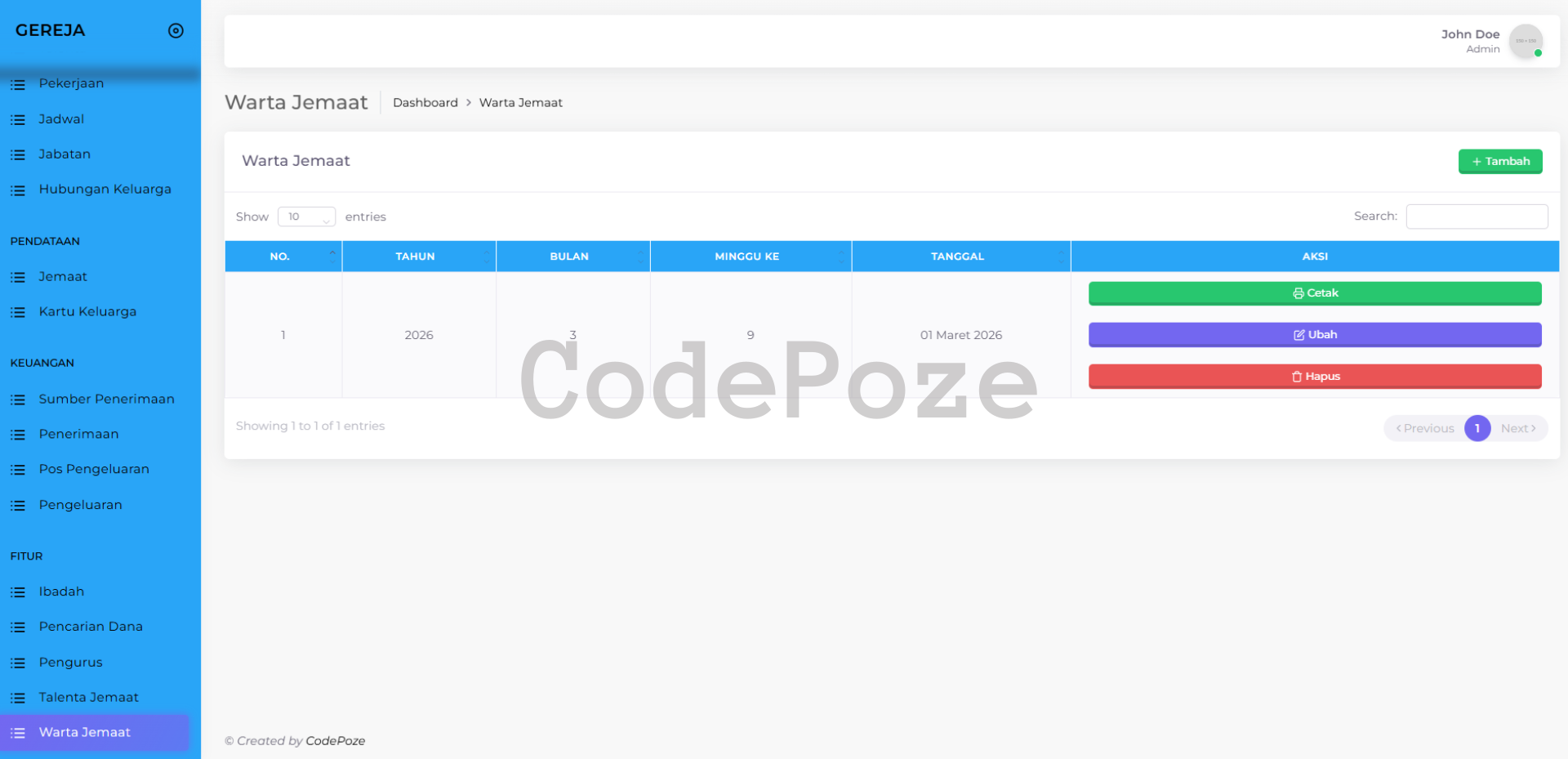The height and width of the screenshot is (759, 1568).
Task: Open the show entries dropdown
Action: click(306, 217)
